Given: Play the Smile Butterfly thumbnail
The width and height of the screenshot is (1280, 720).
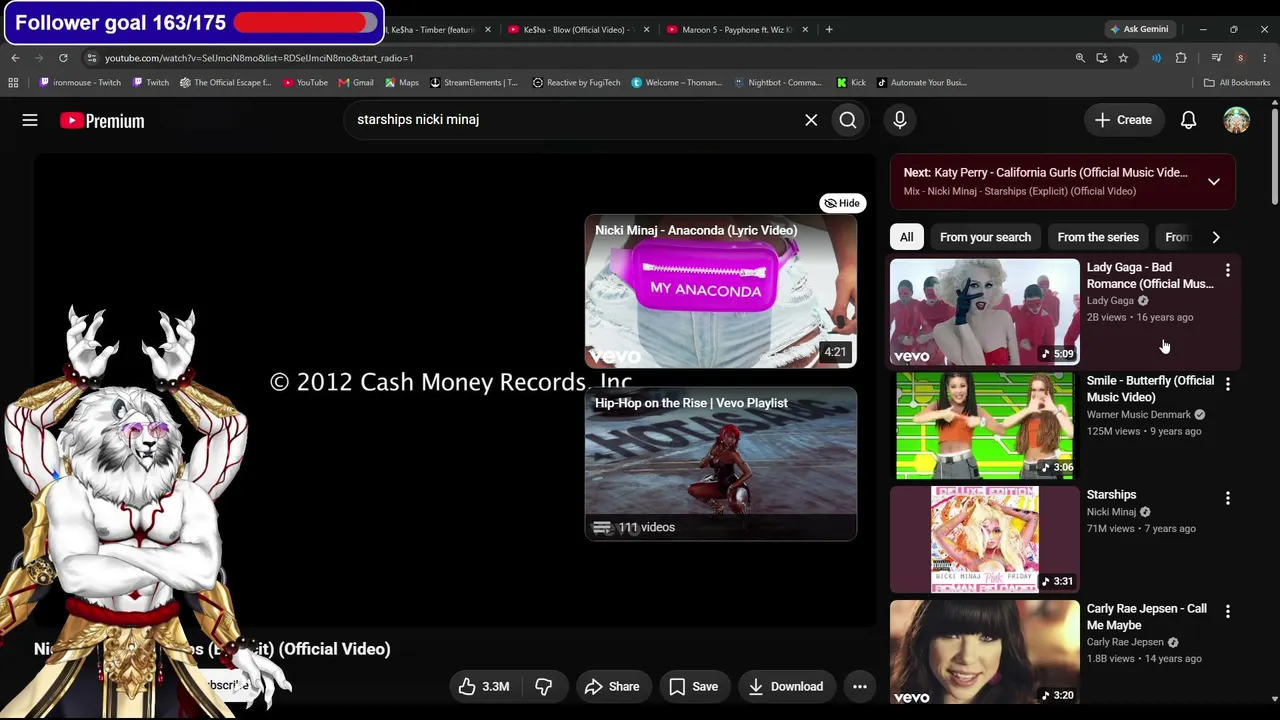Looking at the screenshot, I should point(985,425).
